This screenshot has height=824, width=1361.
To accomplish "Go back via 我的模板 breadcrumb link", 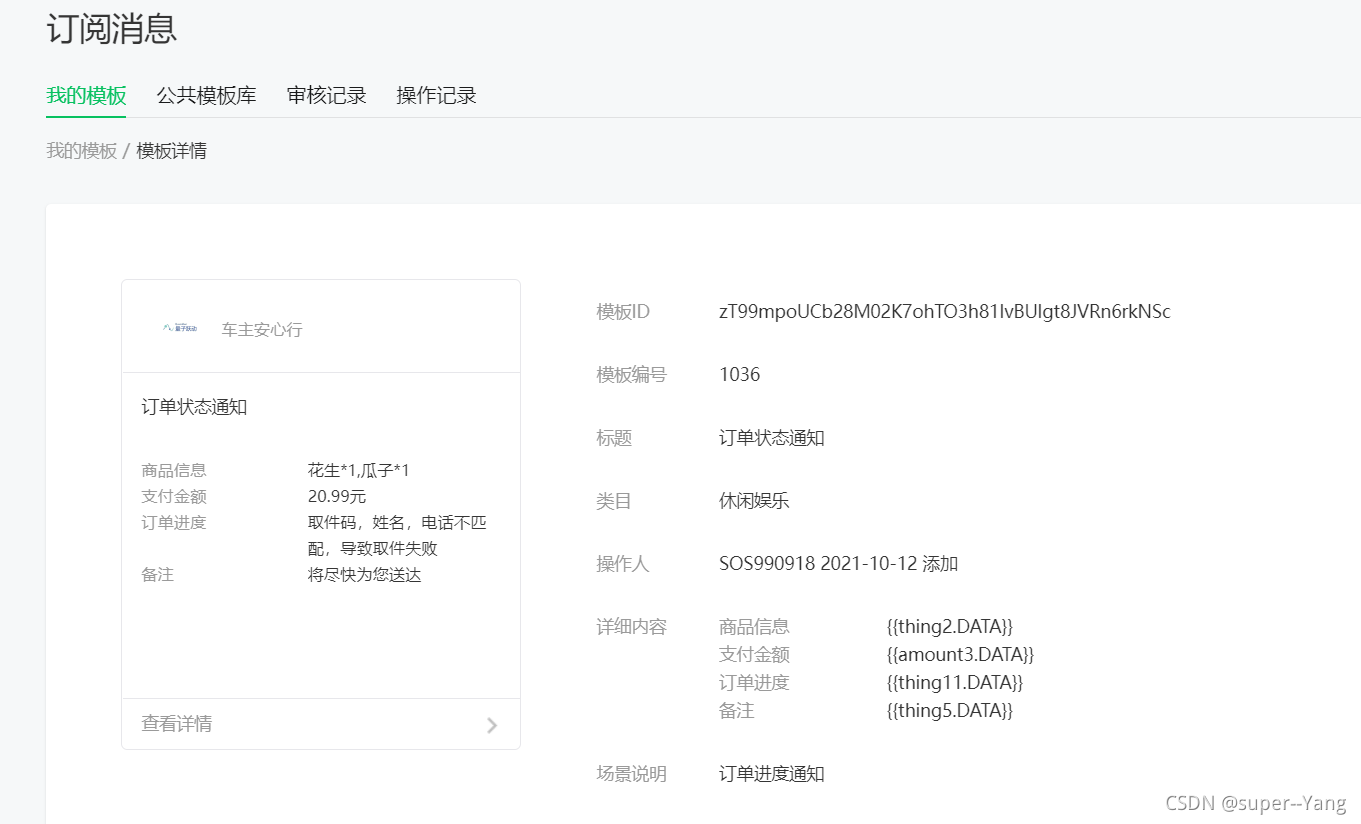I will [81, 151].
